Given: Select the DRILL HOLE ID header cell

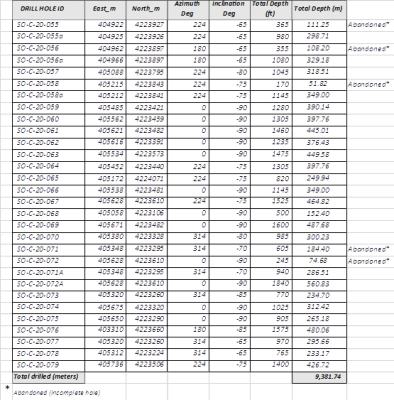Looking at the screenshot, I should pos(49,9).
